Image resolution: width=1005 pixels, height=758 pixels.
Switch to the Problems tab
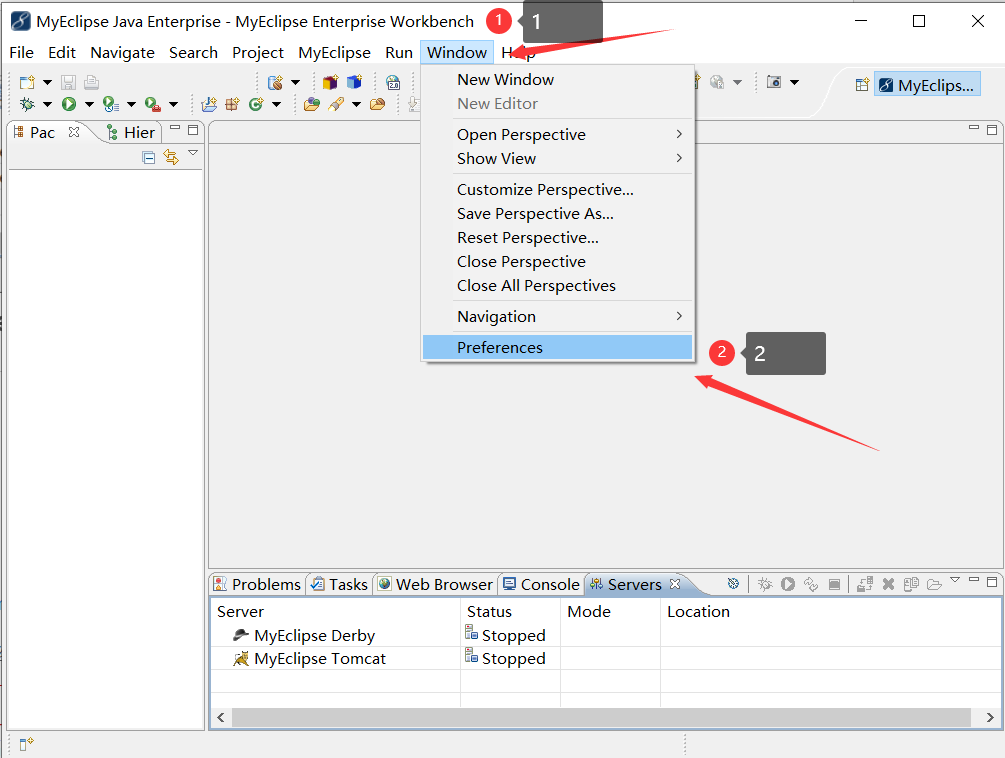(257, 584)
